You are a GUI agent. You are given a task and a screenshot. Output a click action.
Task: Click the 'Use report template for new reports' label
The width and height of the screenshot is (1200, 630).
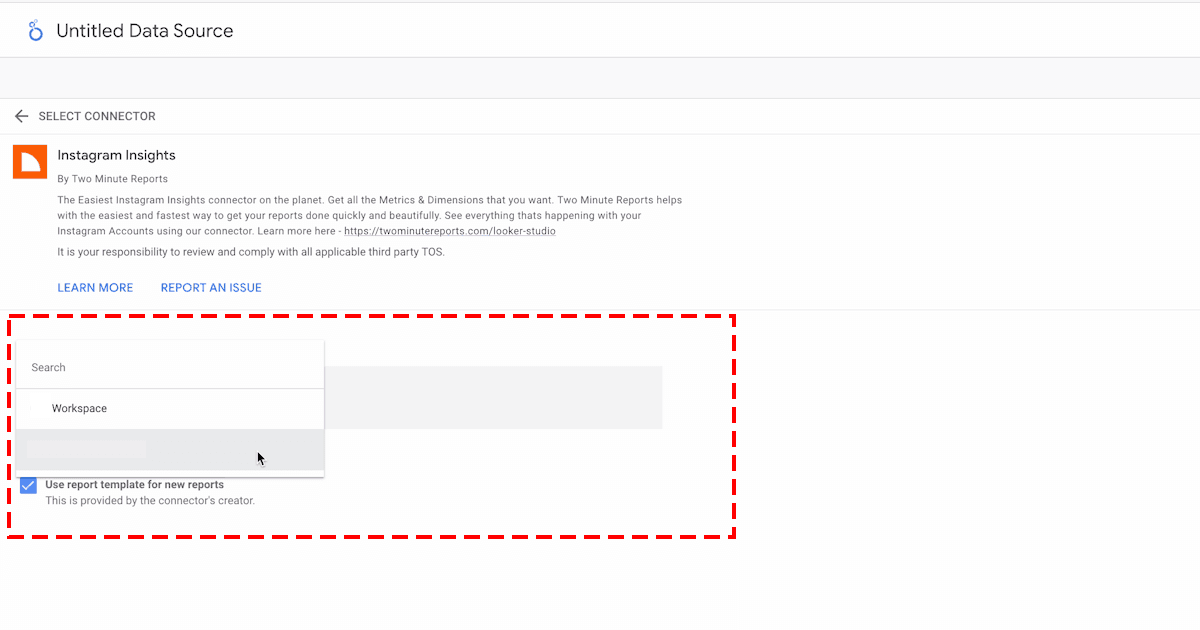134,485
